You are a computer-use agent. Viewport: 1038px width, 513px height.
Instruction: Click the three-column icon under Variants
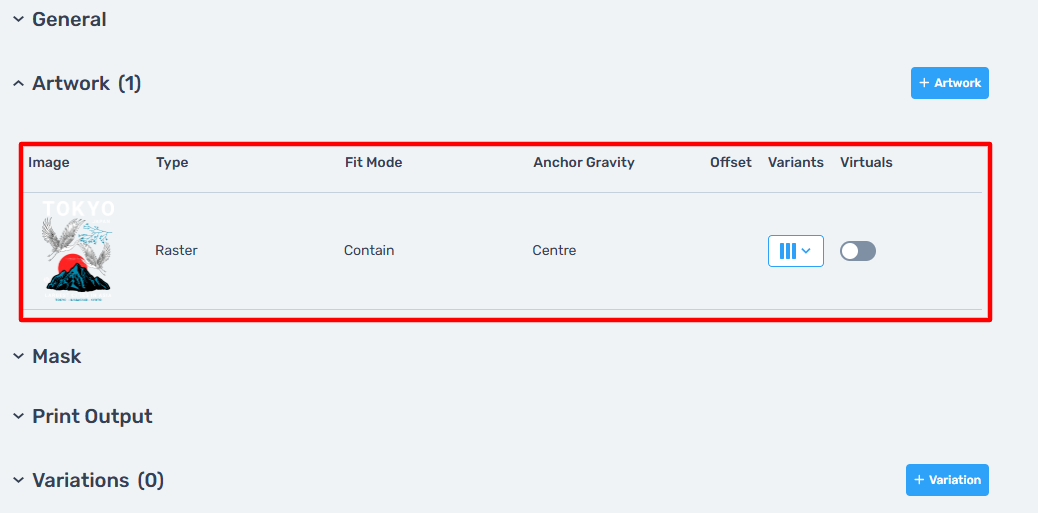pyautogui.click(x=787, y=251)
